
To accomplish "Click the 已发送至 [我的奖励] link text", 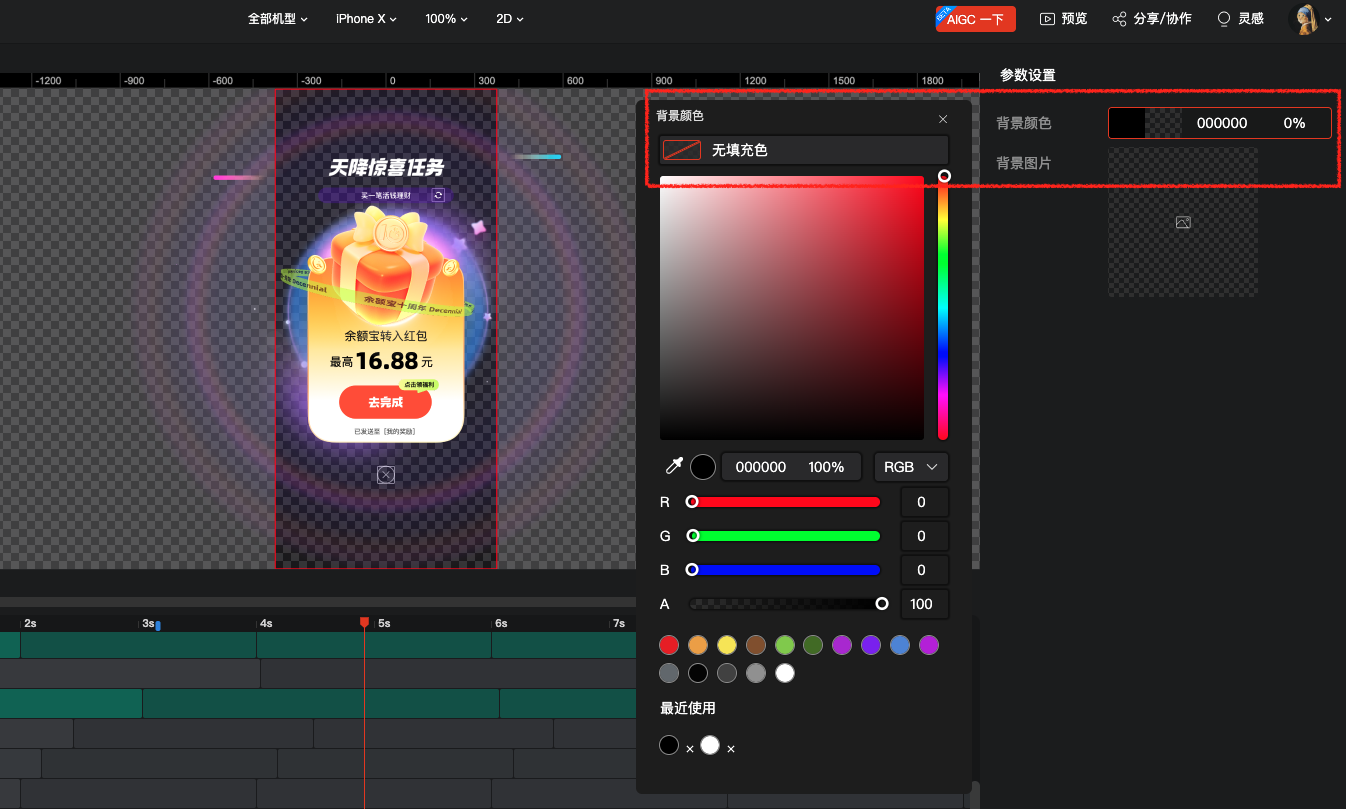I will [x=385, y=432].
